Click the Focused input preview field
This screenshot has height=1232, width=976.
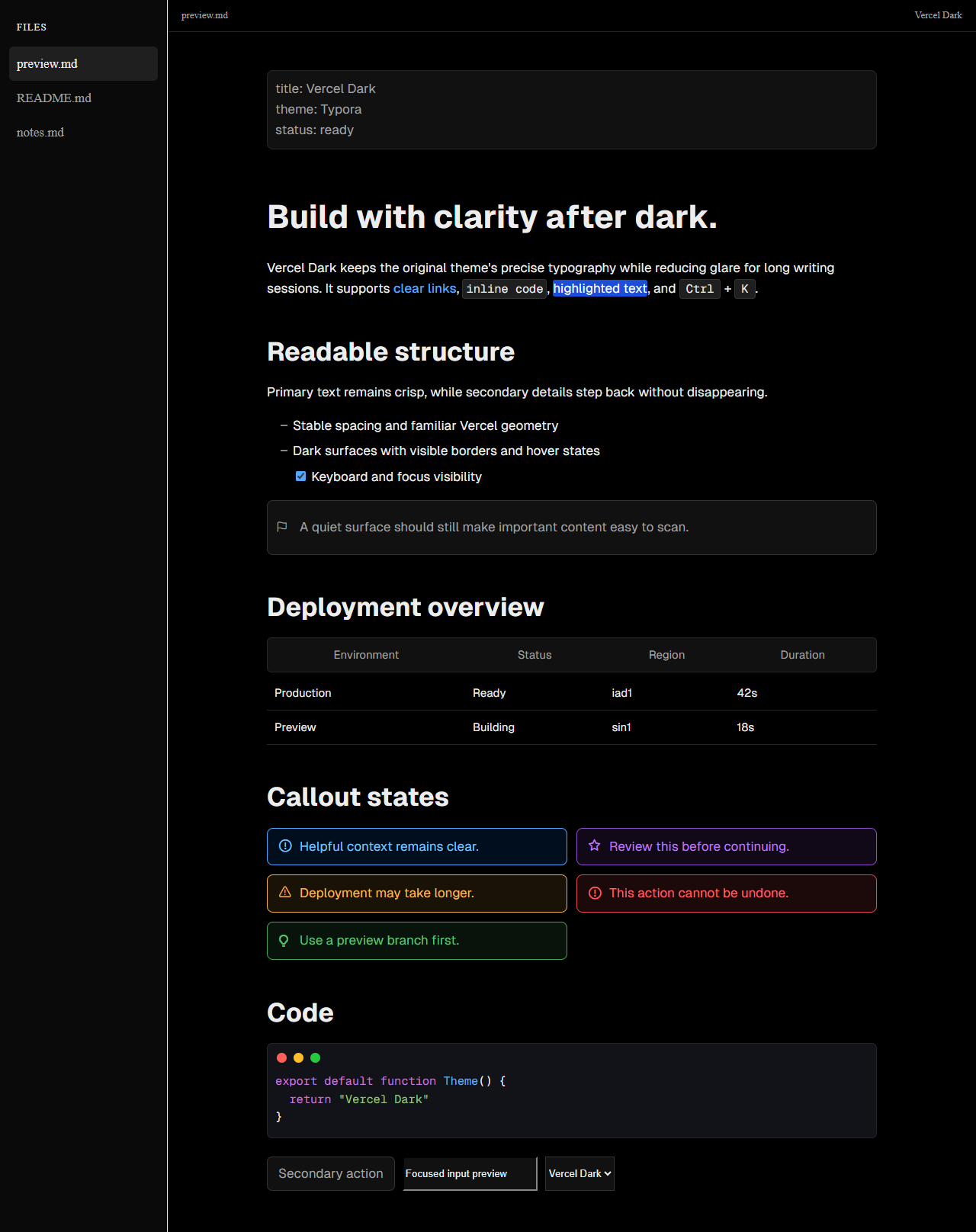[x=470, y=1173]
